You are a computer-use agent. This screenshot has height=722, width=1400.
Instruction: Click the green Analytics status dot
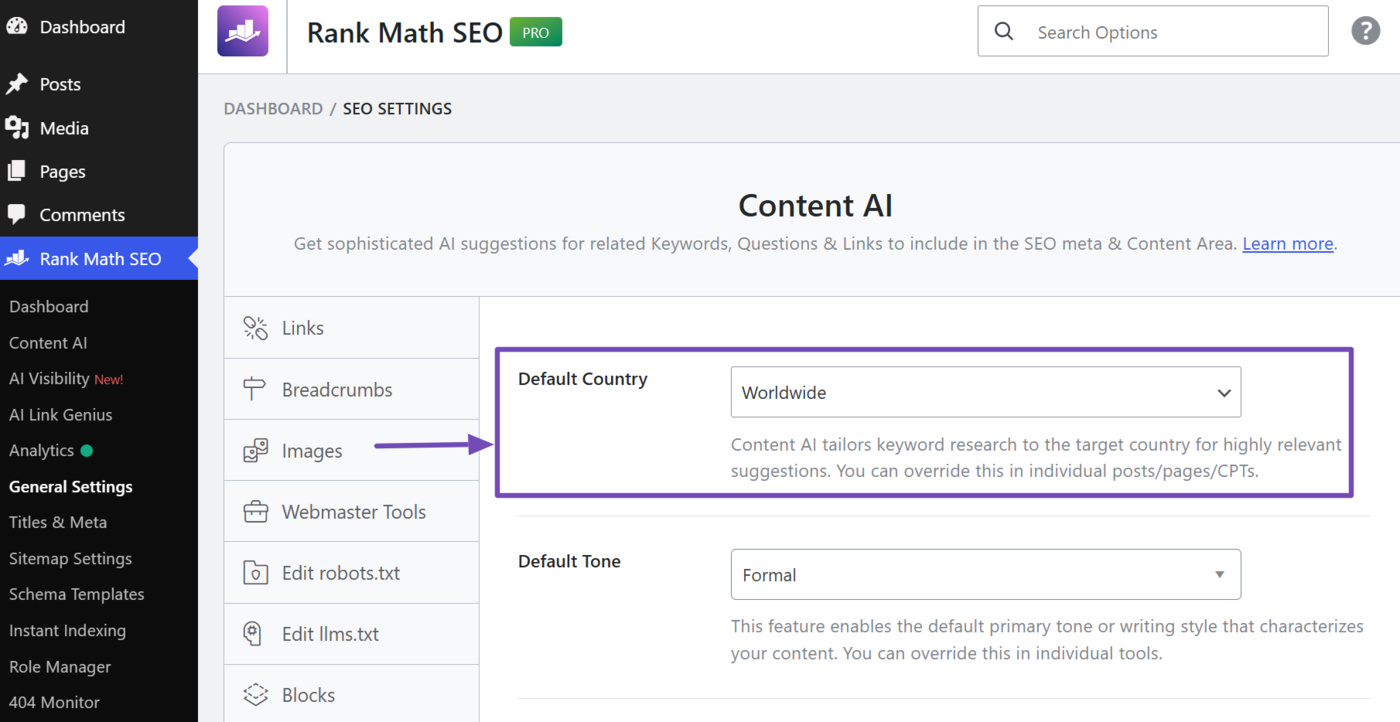click(x=86, y=450)
